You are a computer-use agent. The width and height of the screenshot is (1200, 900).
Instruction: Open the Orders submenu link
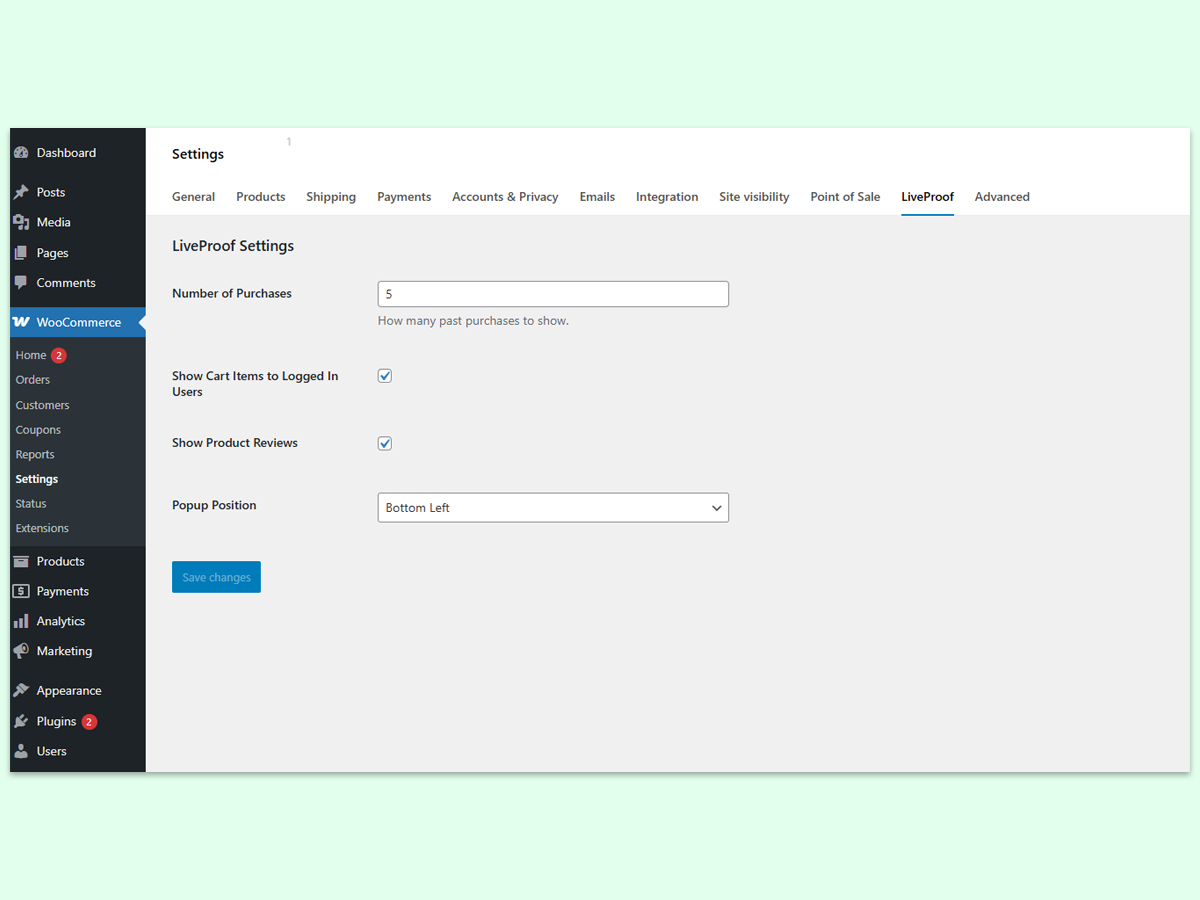pyautogui.click(x=33, y=380)
